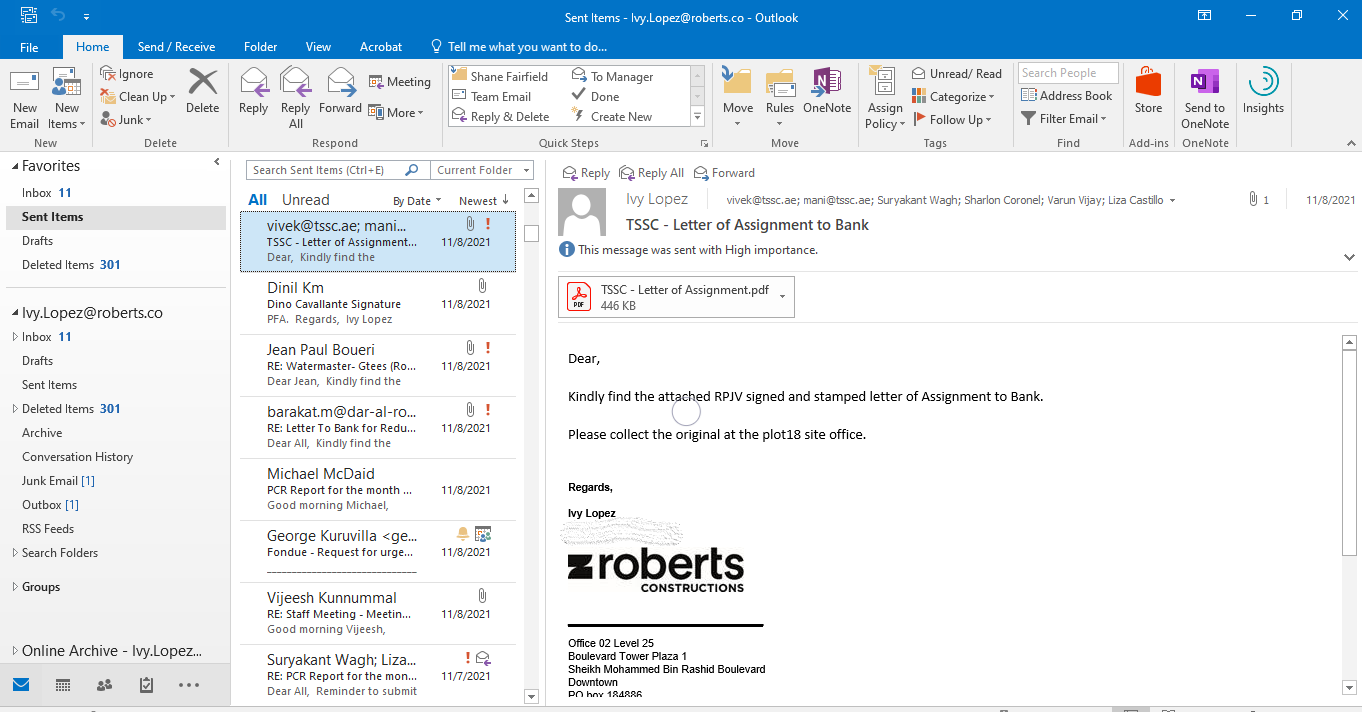Click the Search Sent Items field
Viewport: 1362px width, 712px height.
pos(339,171)
